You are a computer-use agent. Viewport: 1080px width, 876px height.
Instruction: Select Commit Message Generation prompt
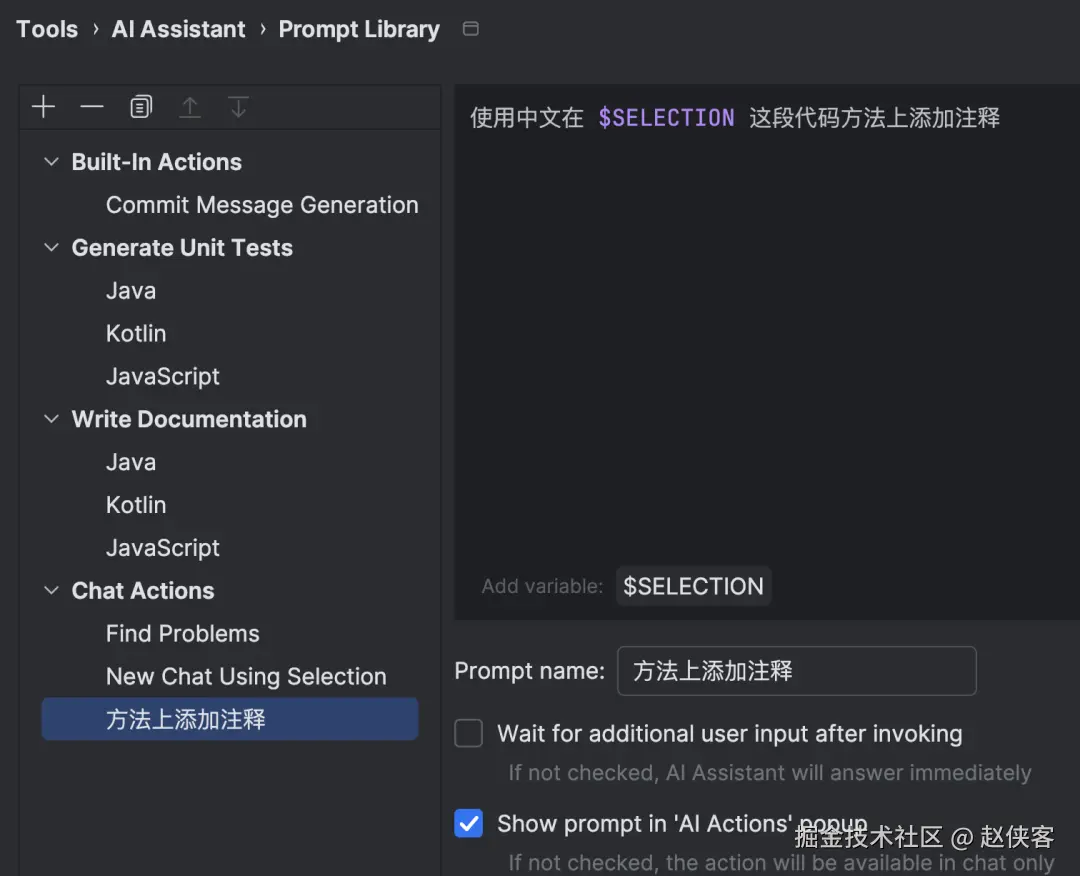[262, 205]
